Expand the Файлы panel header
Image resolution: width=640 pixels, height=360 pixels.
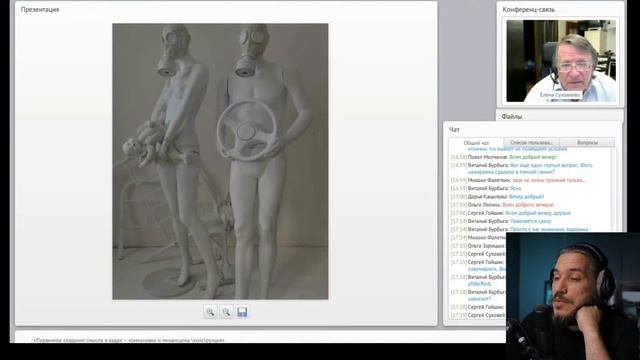point(560,116)
